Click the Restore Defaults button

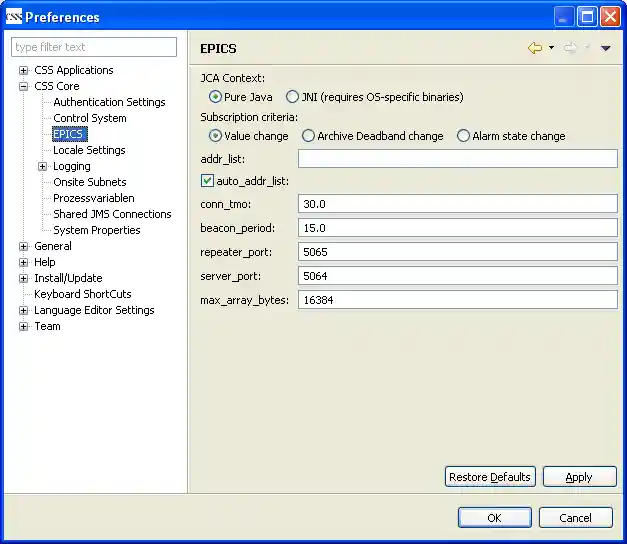click(490, 477)
